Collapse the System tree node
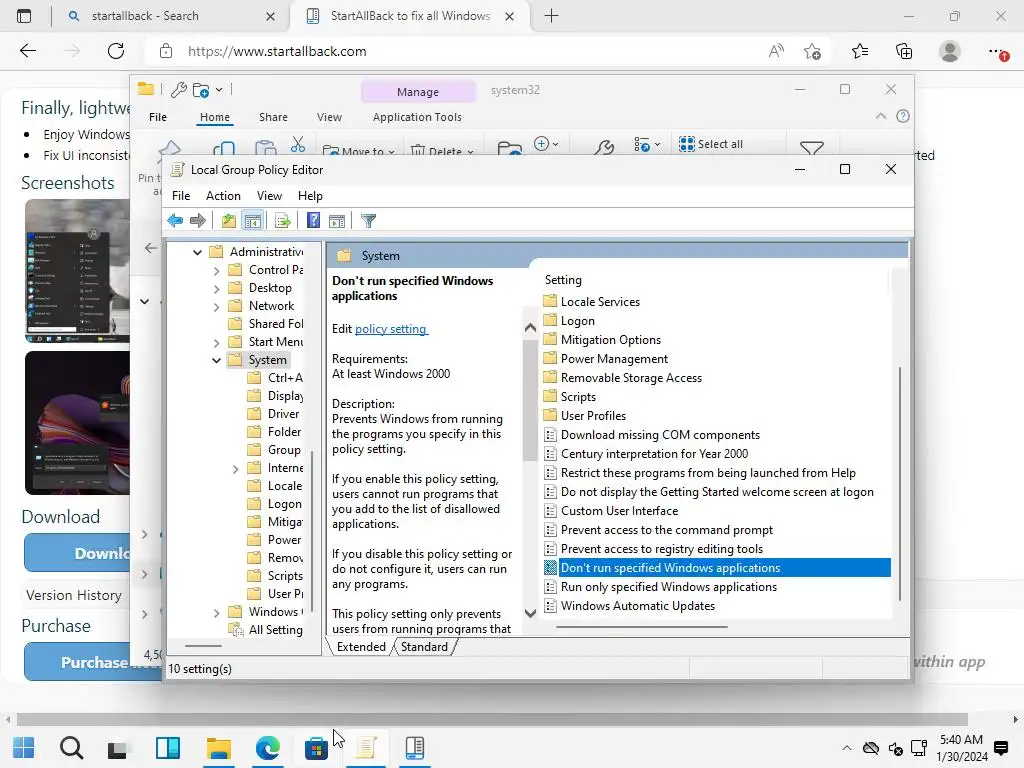1024x768 pixels. click(x=216, y=360)
